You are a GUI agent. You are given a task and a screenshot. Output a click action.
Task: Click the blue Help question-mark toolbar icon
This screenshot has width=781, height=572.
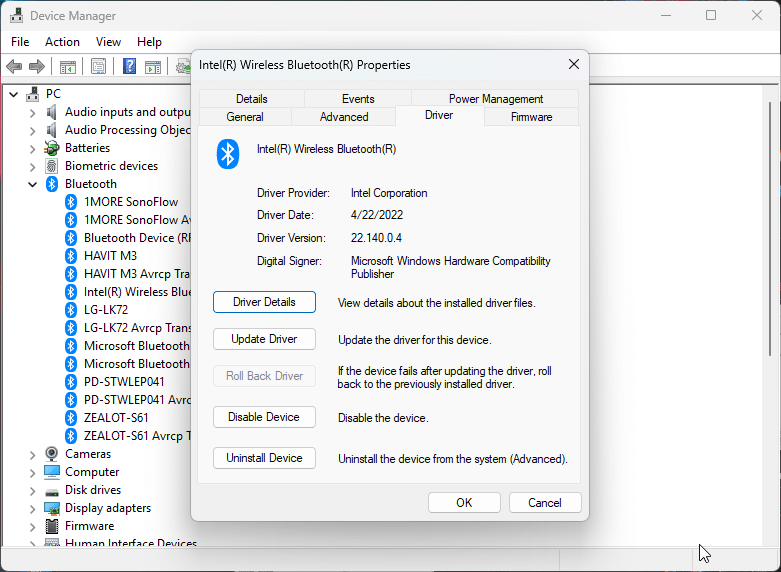130,66
